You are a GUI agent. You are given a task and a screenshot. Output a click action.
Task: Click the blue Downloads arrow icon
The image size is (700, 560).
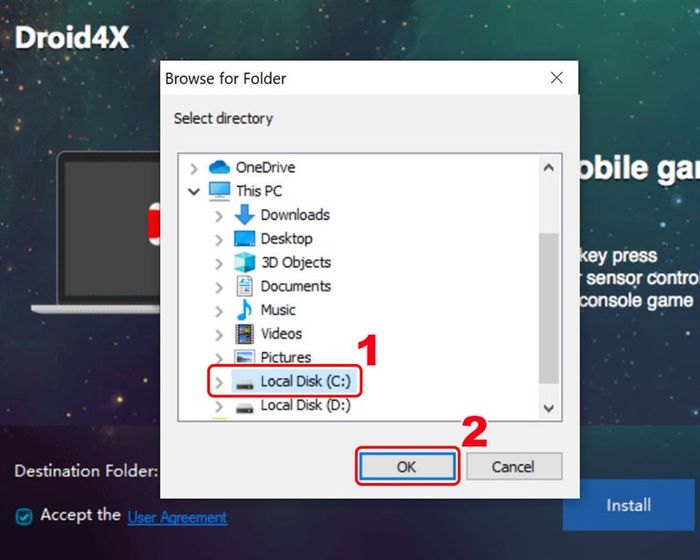pos(245,215)
